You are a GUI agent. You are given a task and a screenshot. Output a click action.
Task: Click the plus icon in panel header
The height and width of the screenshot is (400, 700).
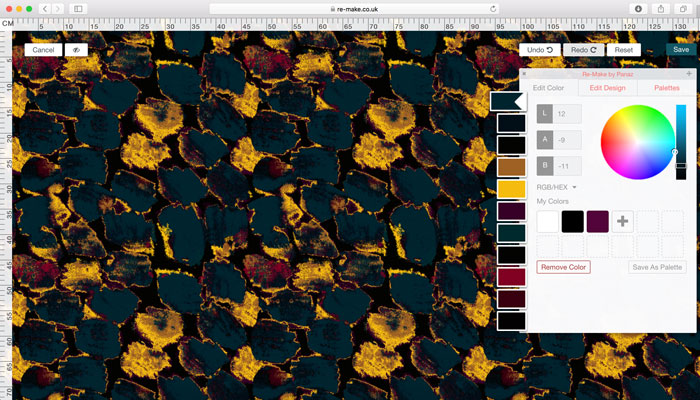coord(689,74)
